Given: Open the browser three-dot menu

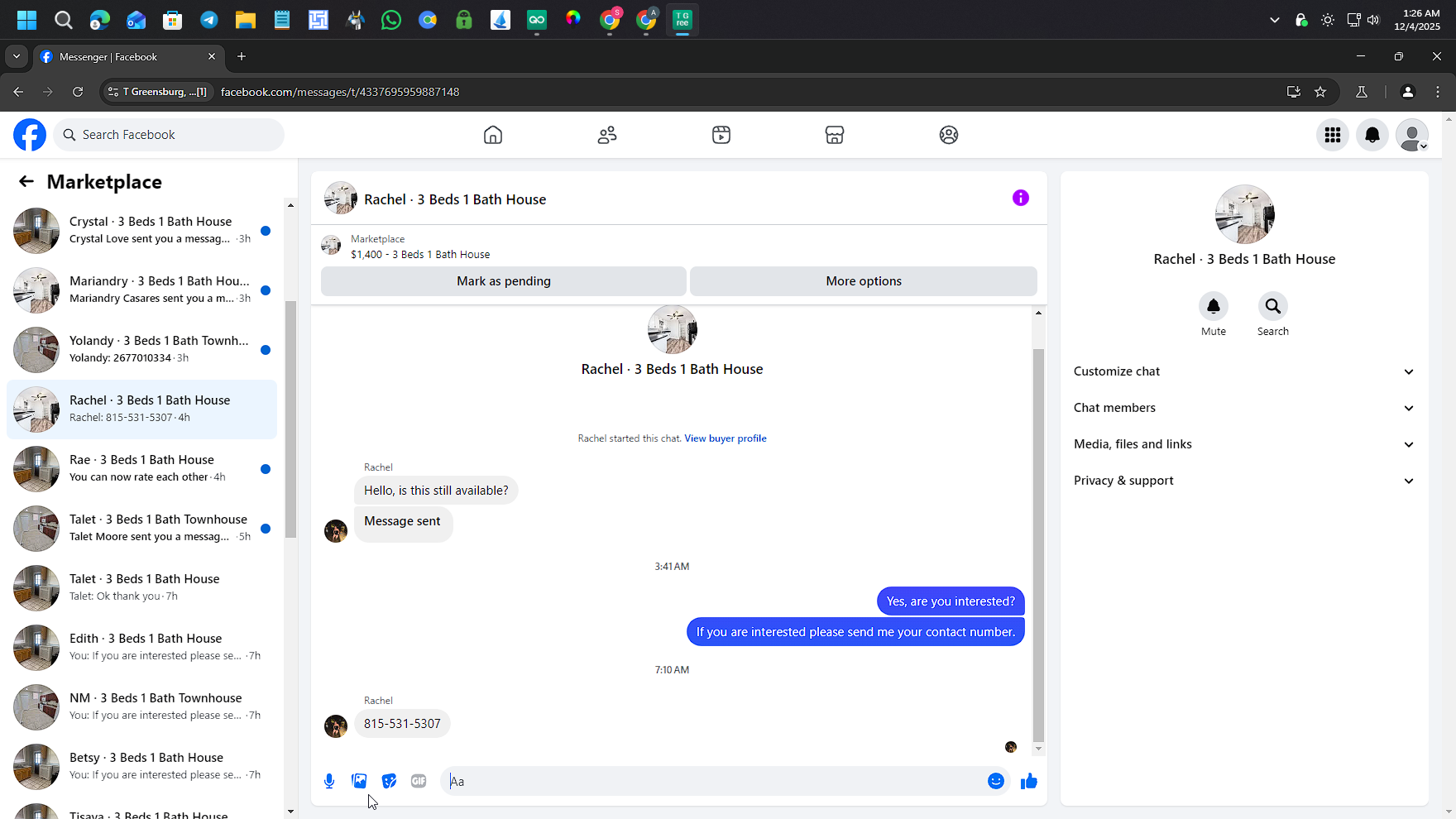Looking at the screenshot, I should tap(1438, 92).
